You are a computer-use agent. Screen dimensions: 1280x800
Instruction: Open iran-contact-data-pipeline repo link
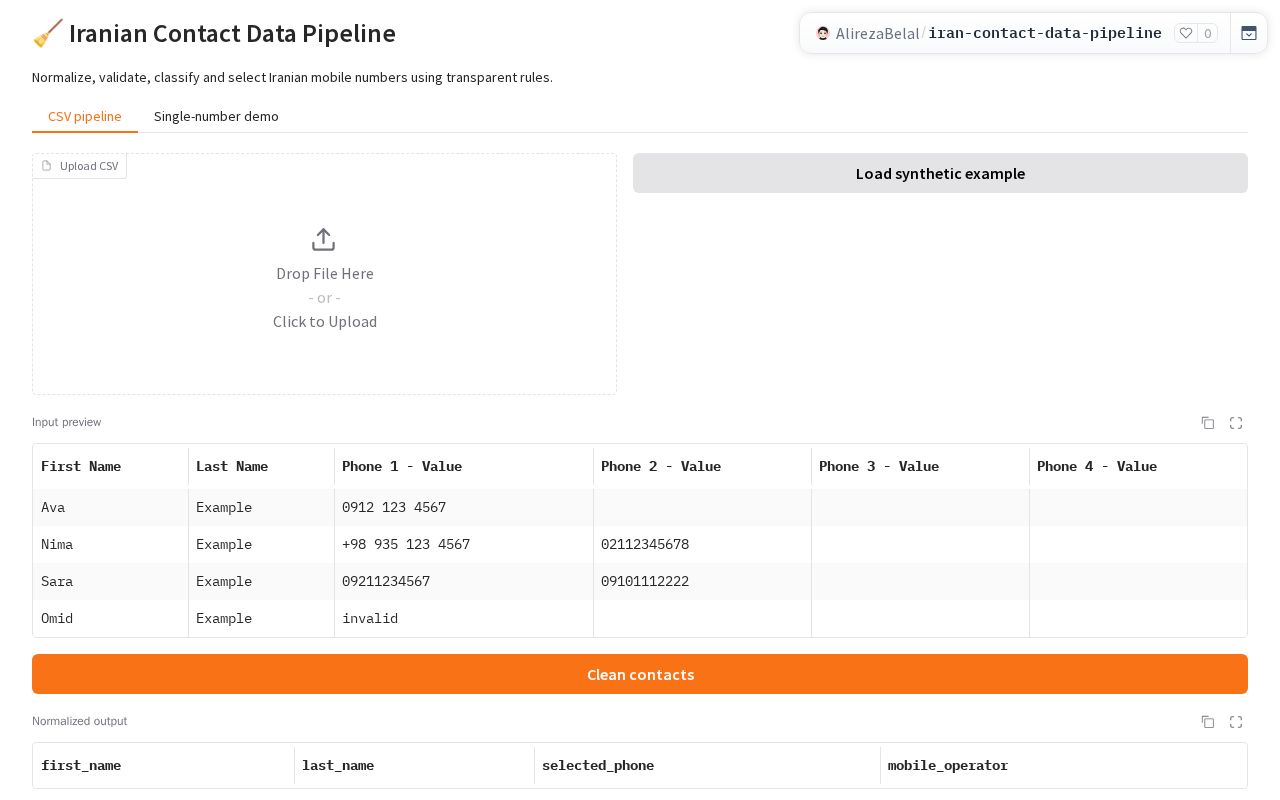[1045, 33]
